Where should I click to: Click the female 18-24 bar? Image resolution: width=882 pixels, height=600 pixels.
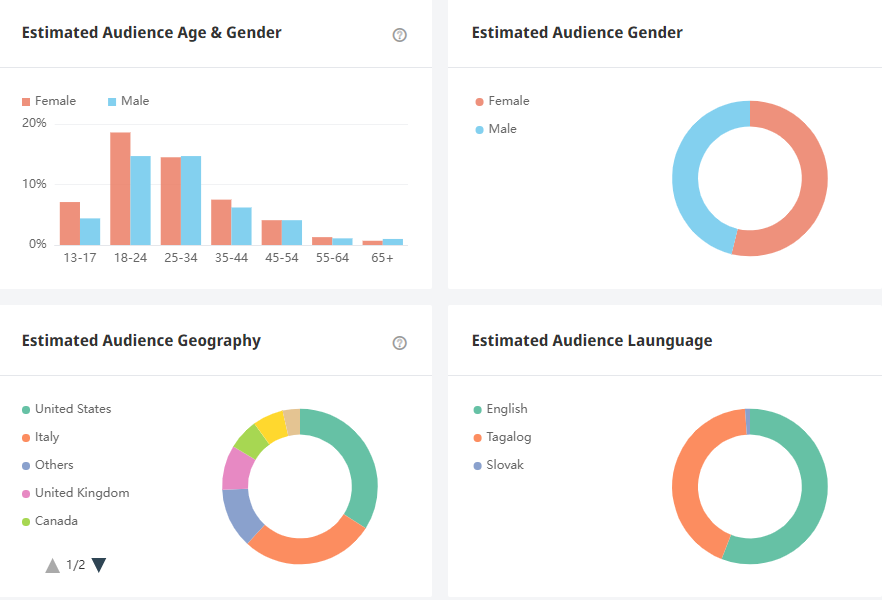120,190
